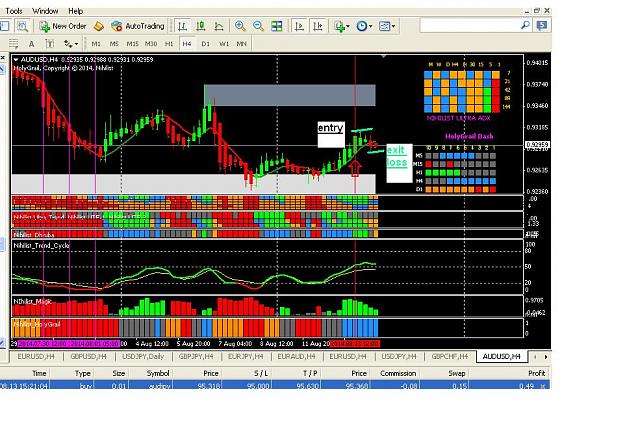Click the search magnifier icon
The image size is (625, 437).
pos(525,26)
